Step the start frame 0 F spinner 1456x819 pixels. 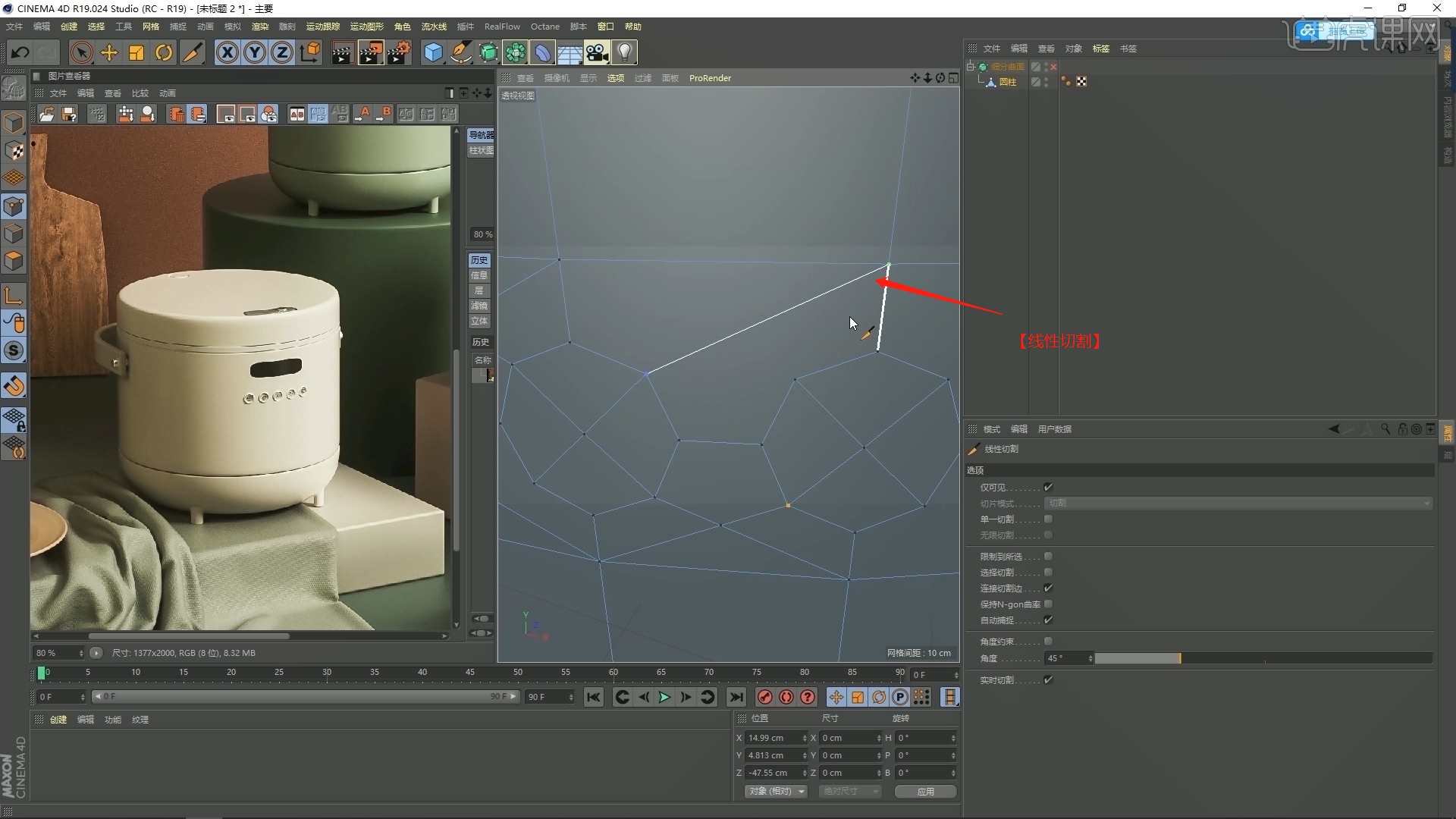pyautogui.click(x=82, y=697)
